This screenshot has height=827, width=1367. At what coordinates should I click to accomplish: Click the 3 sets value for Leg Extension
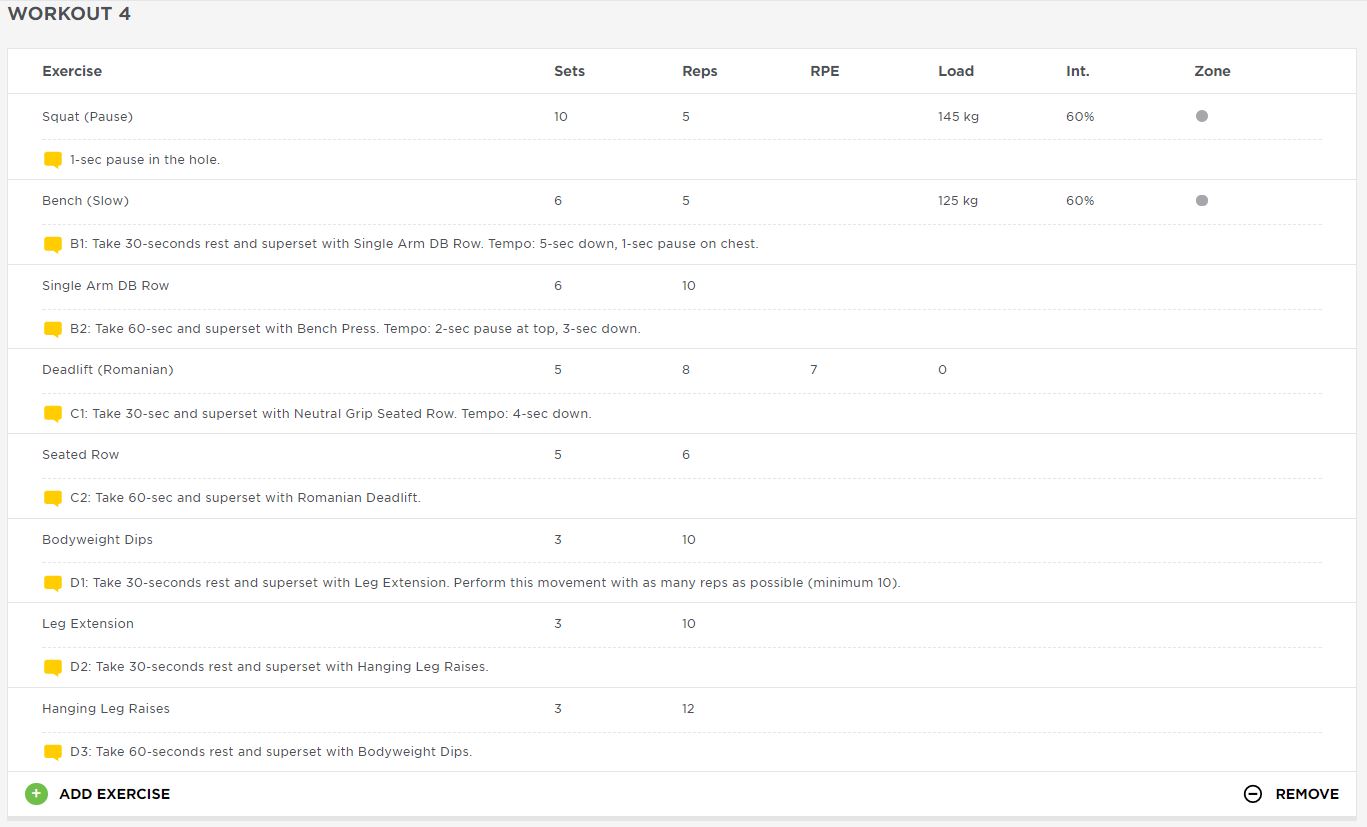pyautogui.click(x=558, y=624)
